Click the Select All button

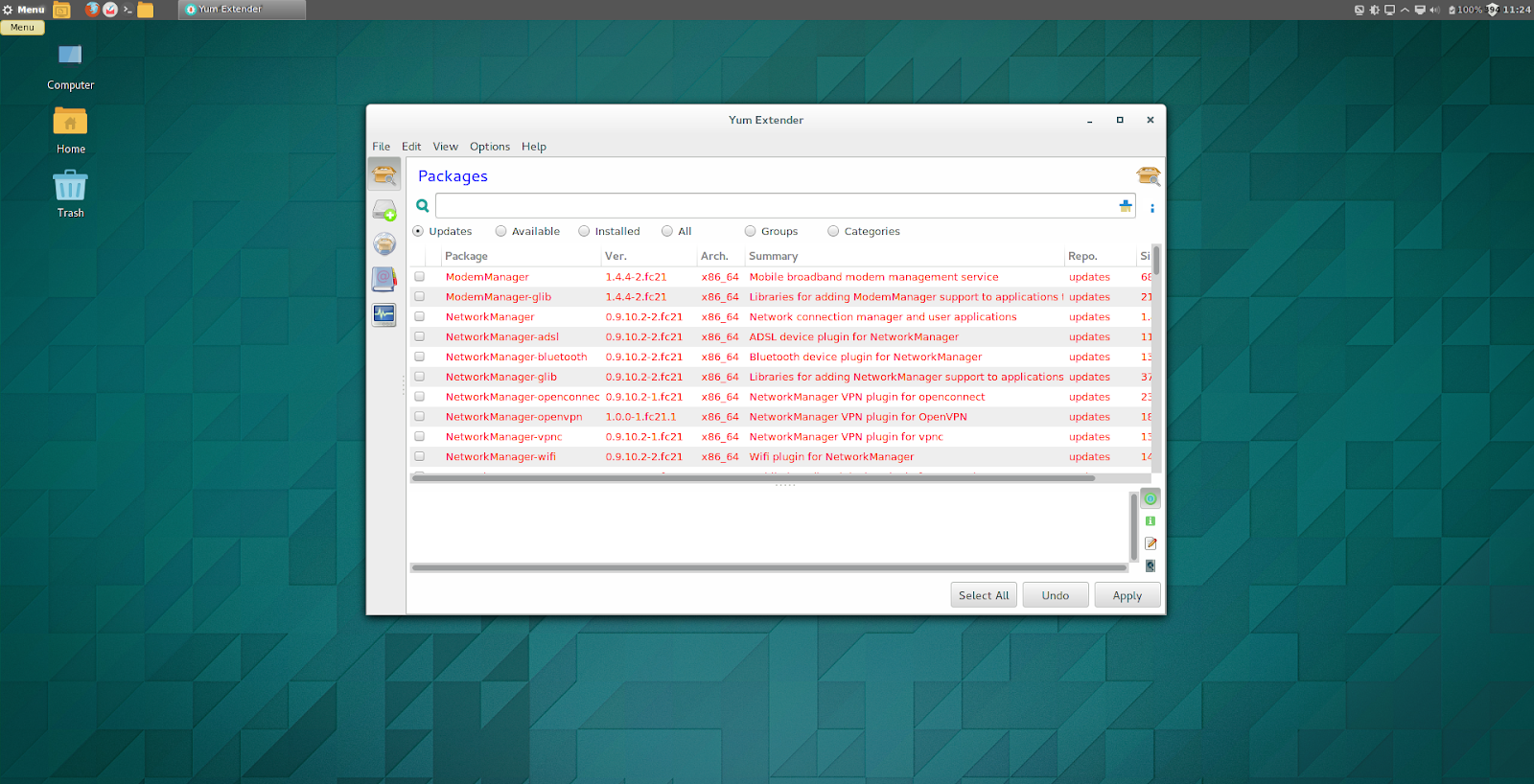tap(984, 595)
